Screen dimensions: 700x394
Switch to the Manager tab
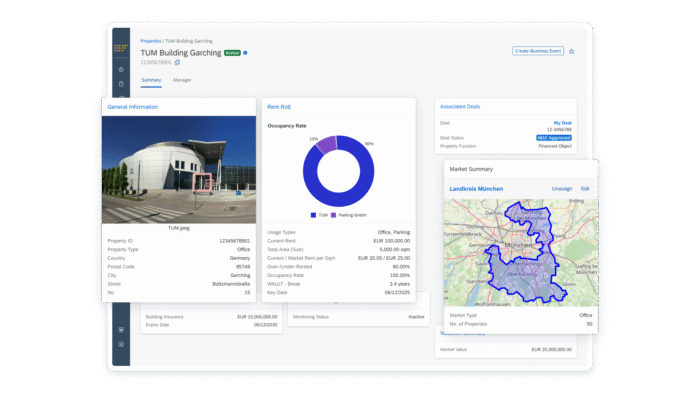182,80
